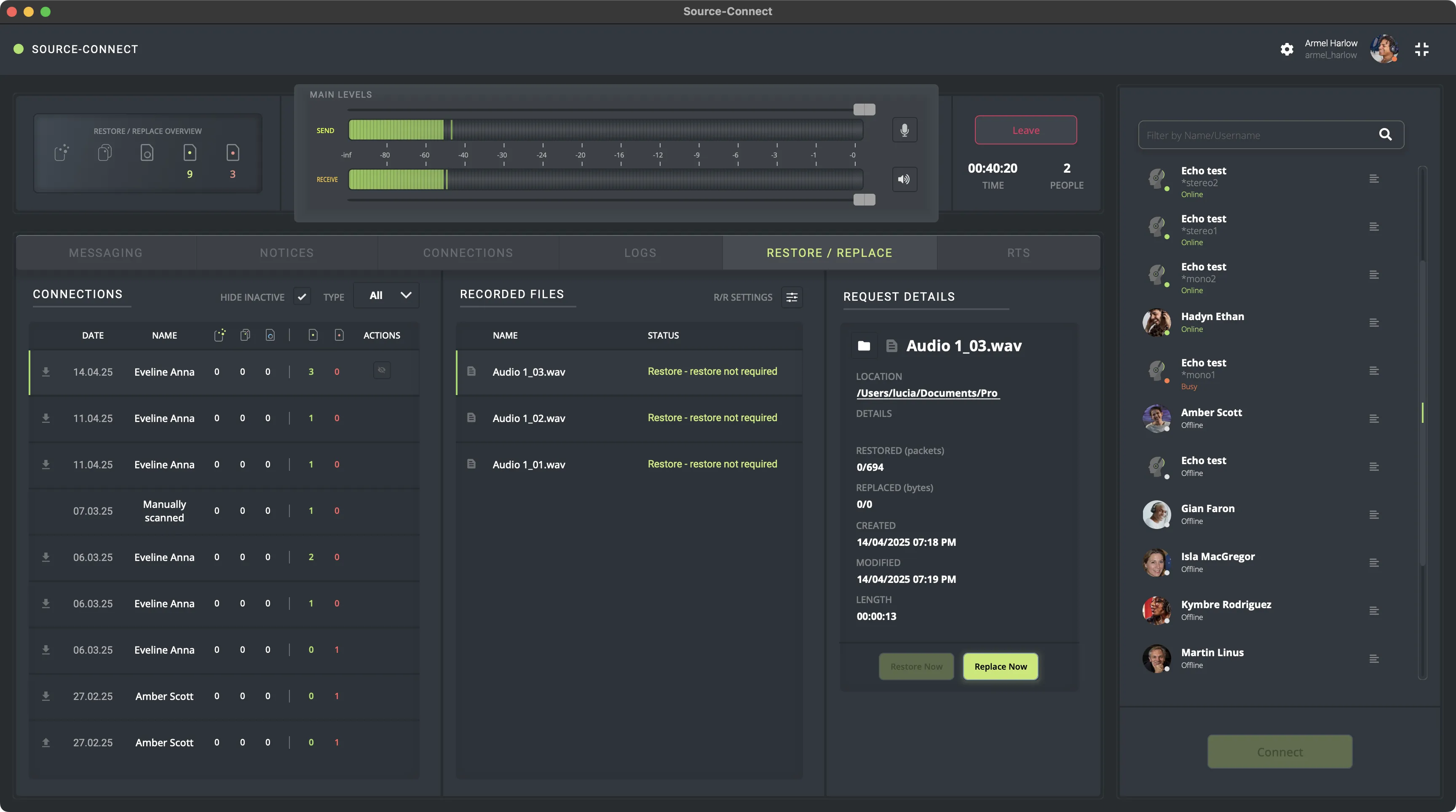Click the file icon in Request Details header
1456x812 pixels.
click(x=891, y=346)
